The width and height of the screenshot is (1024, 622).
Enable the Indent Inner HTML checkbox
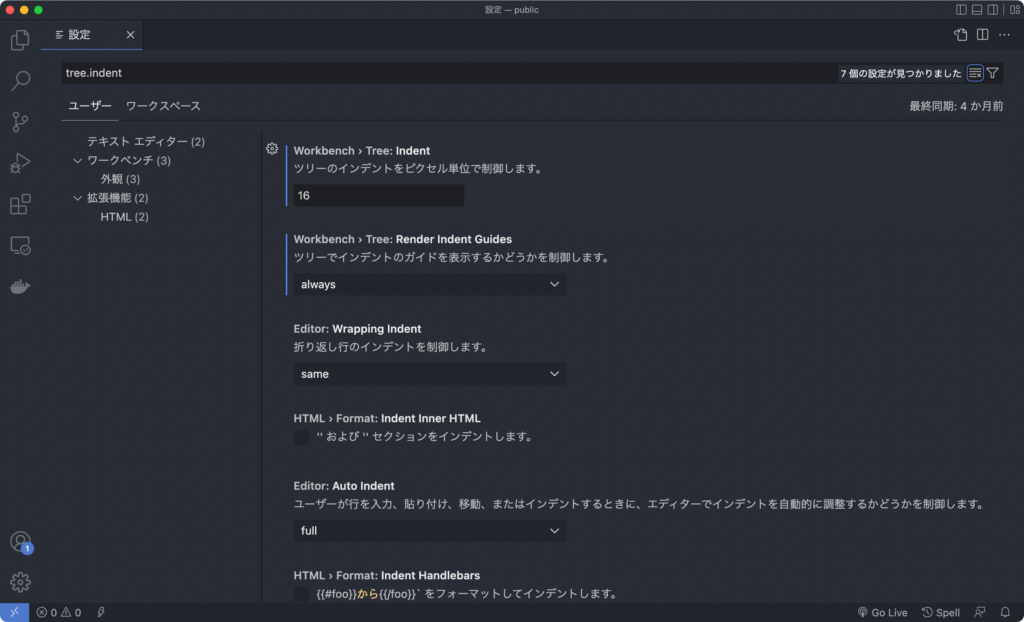tap(301, 437)
